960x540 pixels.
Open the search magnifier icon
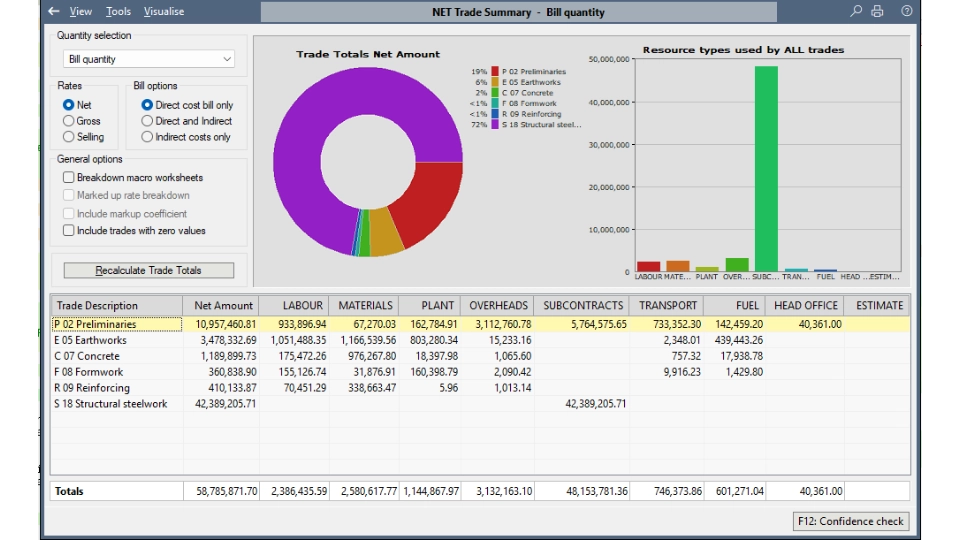855,11
